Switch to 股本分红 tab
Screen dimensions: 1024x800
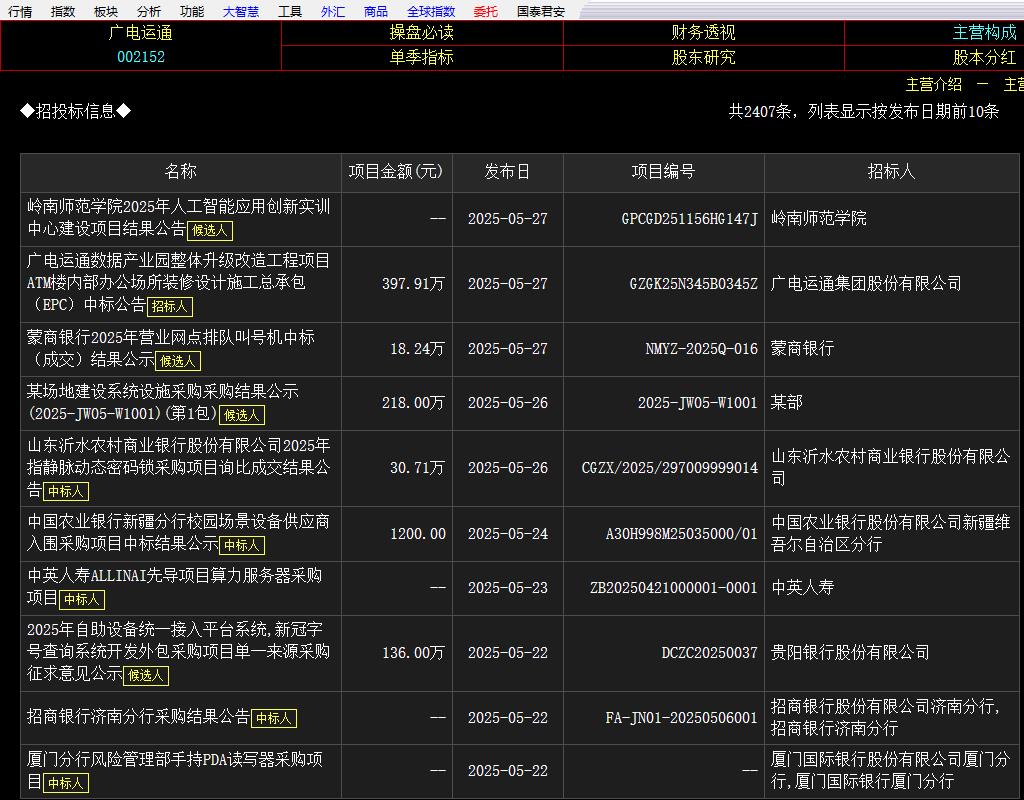coord(985,57)
